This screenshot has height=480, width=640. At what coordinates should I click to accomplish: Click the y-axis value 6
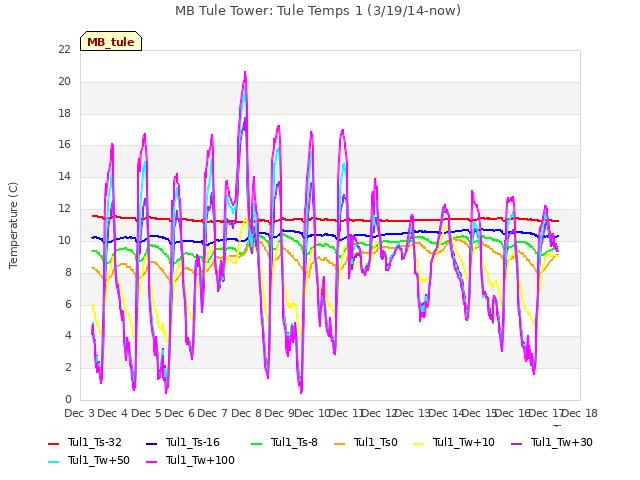click(68, 304)
